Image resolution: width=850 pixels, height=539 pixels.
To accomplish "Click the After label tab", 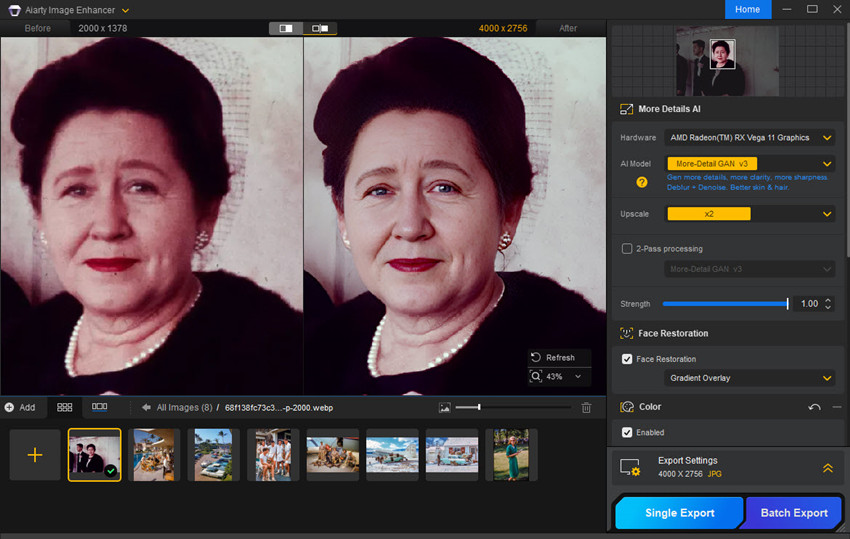I will tap(568, 28).
